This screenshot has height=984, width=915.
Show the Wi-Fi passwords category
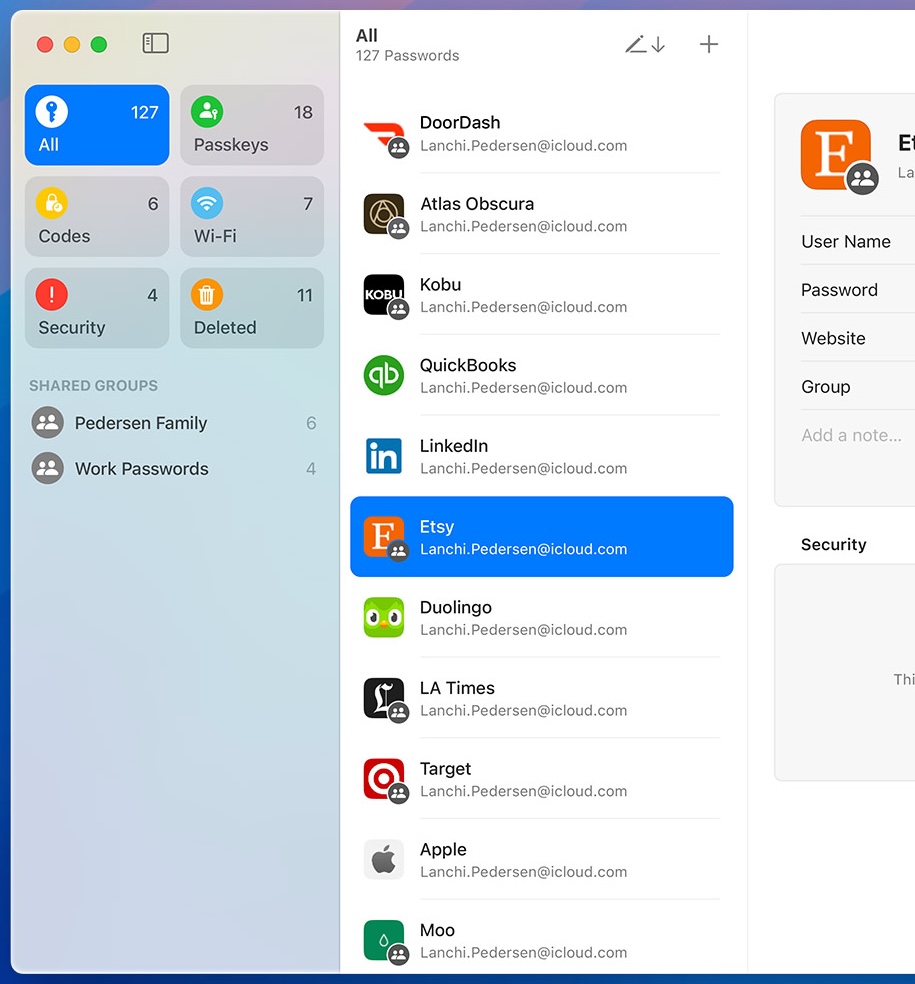[252, 217]
